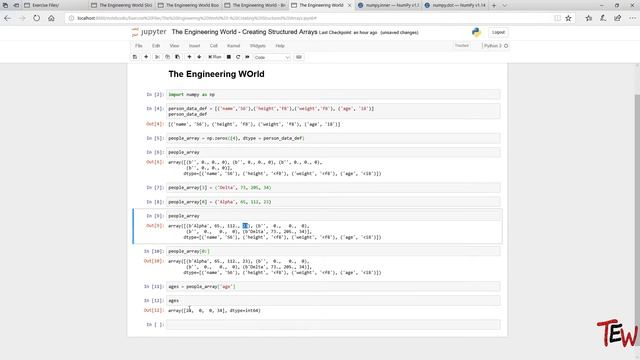Open the favorites hub icon
Image resolution: width=640 pixels, height=360 pixels.
click(589, 18)
